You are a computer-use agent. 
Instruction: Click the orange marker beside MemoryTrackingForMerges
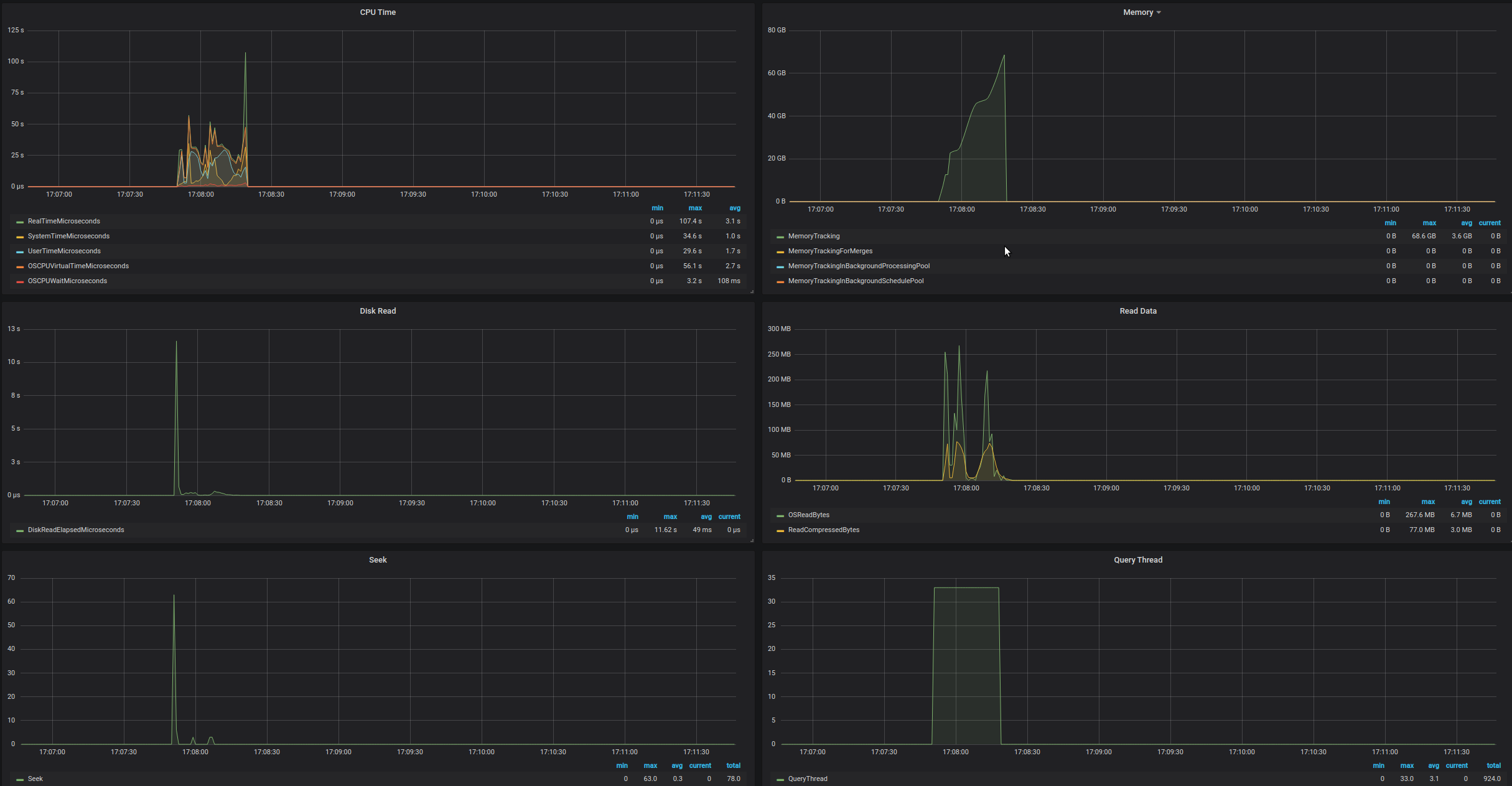pos(780,251)
